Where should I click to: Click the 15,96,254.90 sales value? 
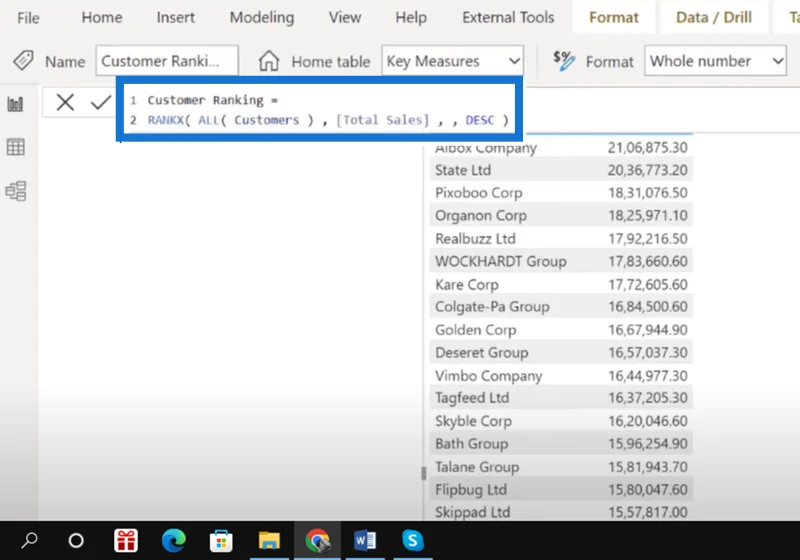647,444
